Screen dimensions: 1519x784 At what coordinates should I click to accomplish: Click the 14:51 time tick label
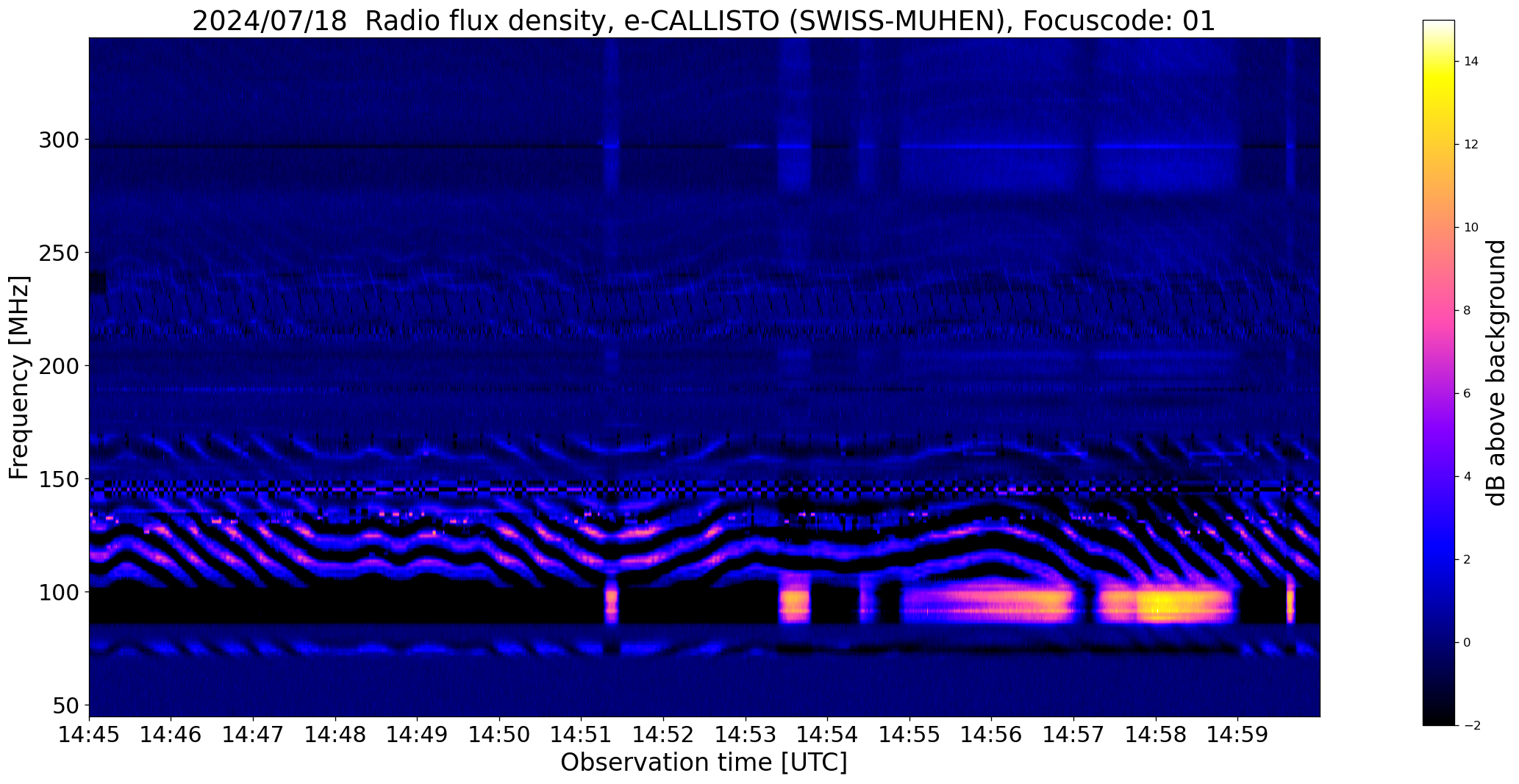(x=582, y=734)
